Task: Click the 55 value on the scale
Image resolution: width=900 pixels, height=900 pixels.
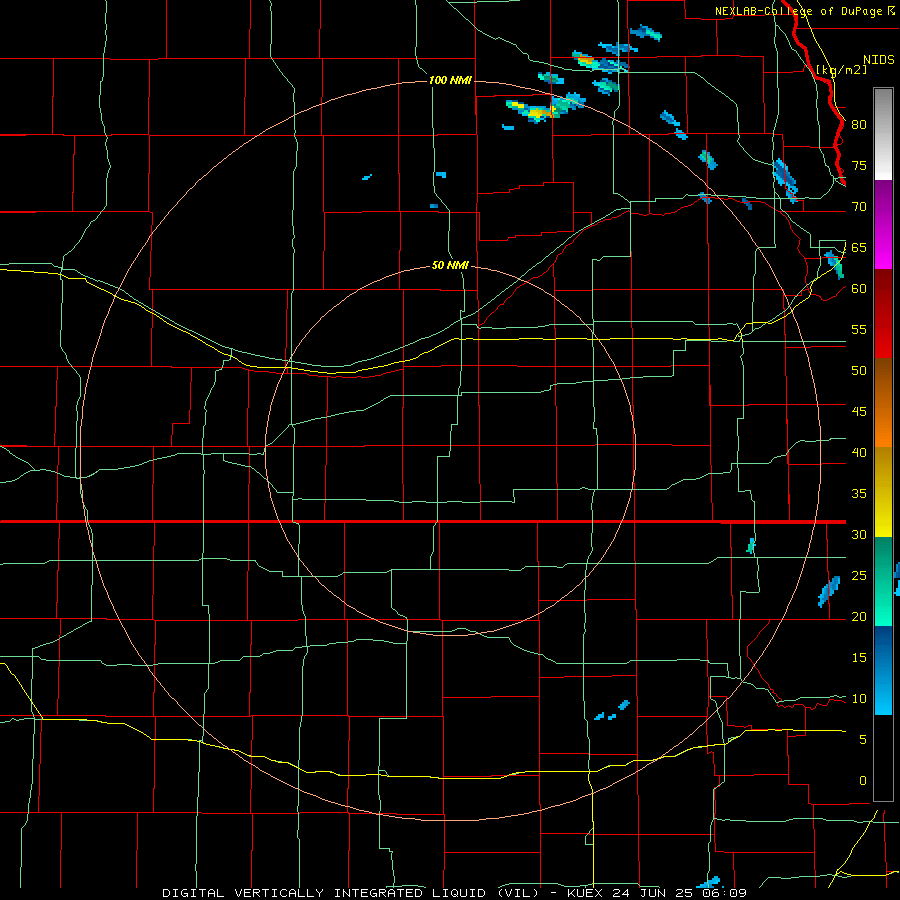Action: point(859,329)
